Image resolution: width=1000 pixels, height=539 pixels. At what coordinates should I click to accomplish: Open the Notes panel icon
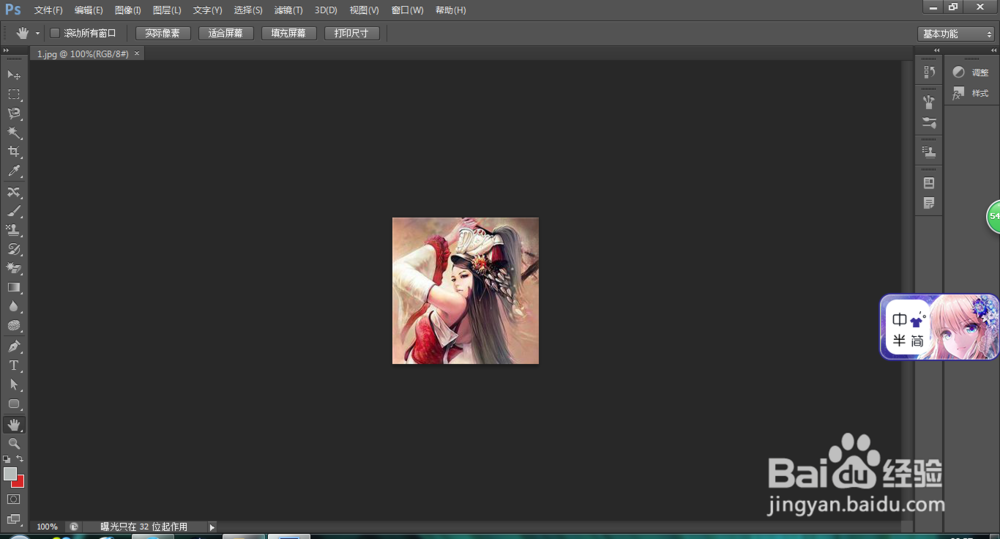pyautogui.click(x=929, y=203)
